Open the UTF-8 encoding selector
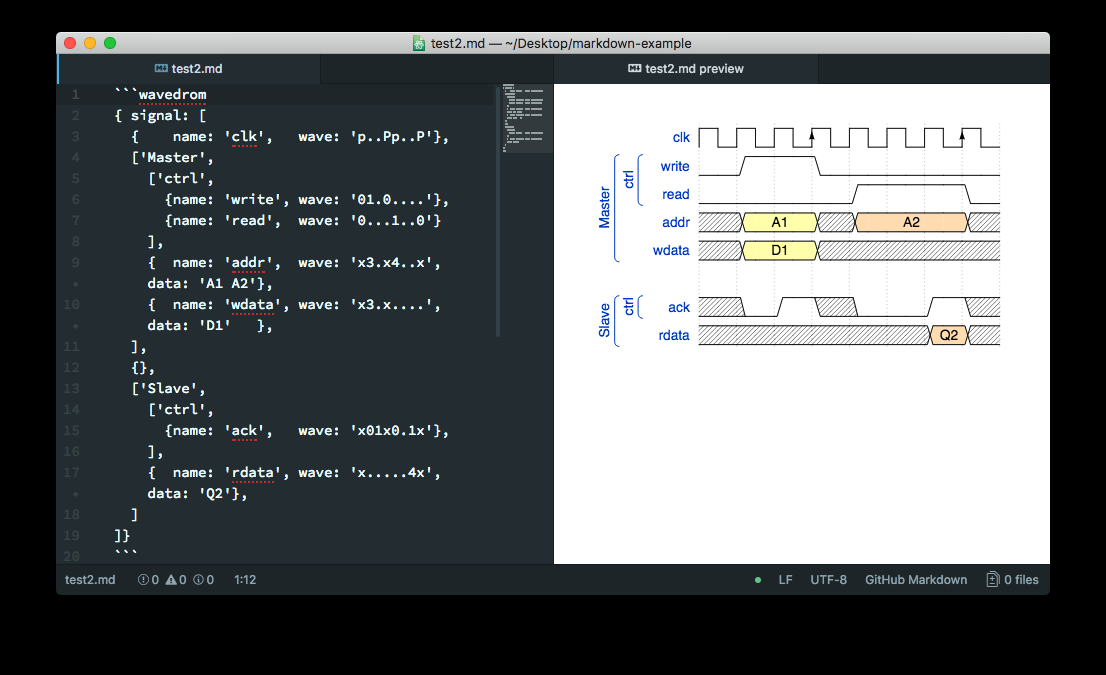Viewport: 1106px width, 675px height. [x=828, y=580]
